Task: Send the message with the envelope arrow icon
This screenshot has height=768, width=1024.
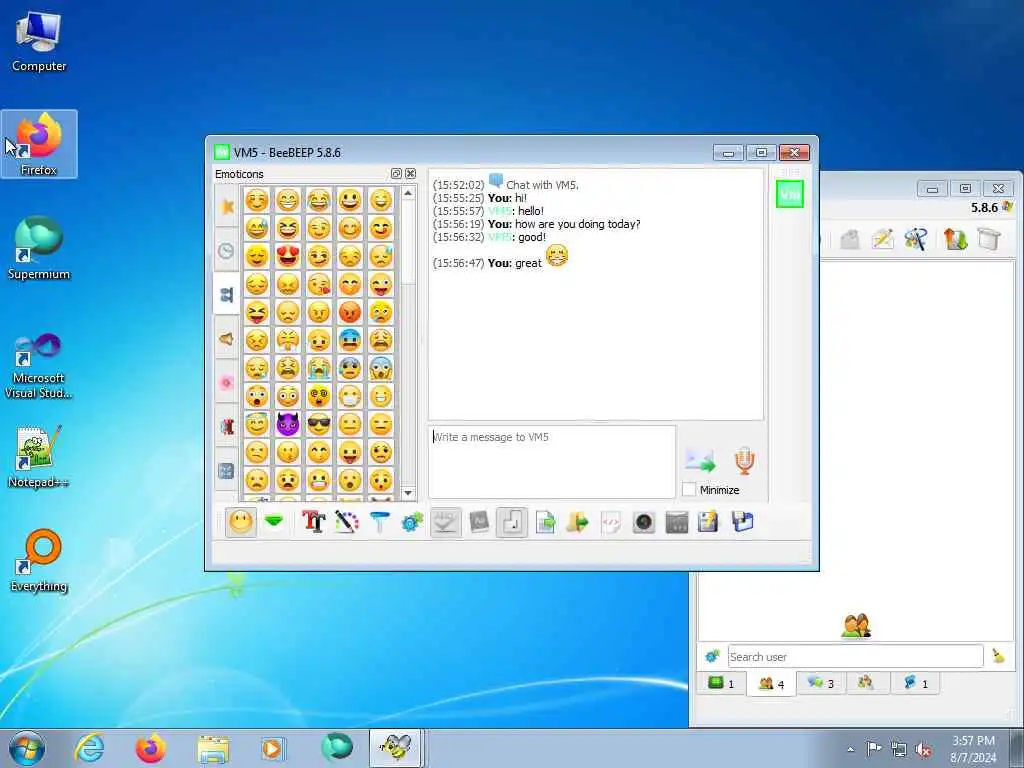Action: point(700,460)
